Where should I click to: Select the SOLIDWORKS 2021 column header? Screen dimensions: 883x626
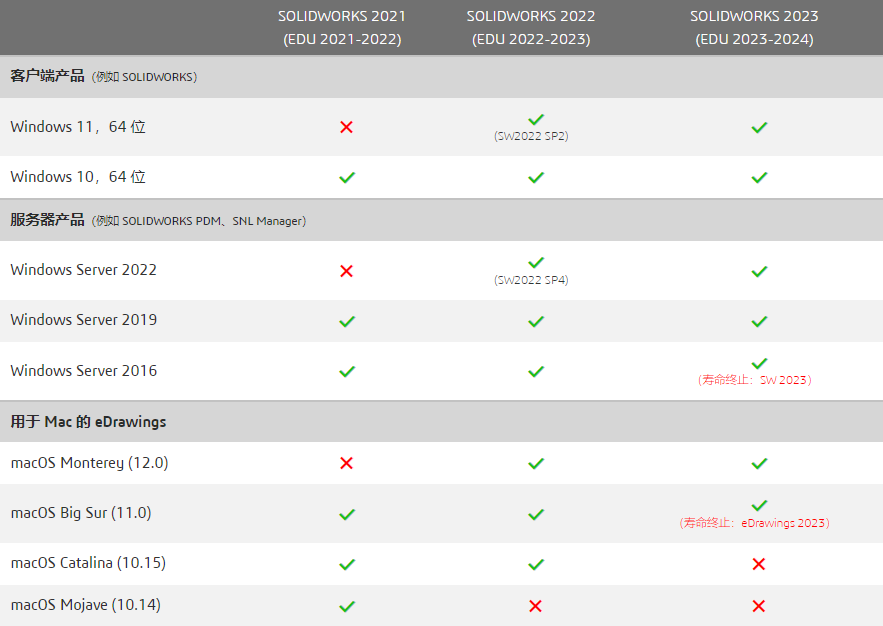[x=342, y=28]
